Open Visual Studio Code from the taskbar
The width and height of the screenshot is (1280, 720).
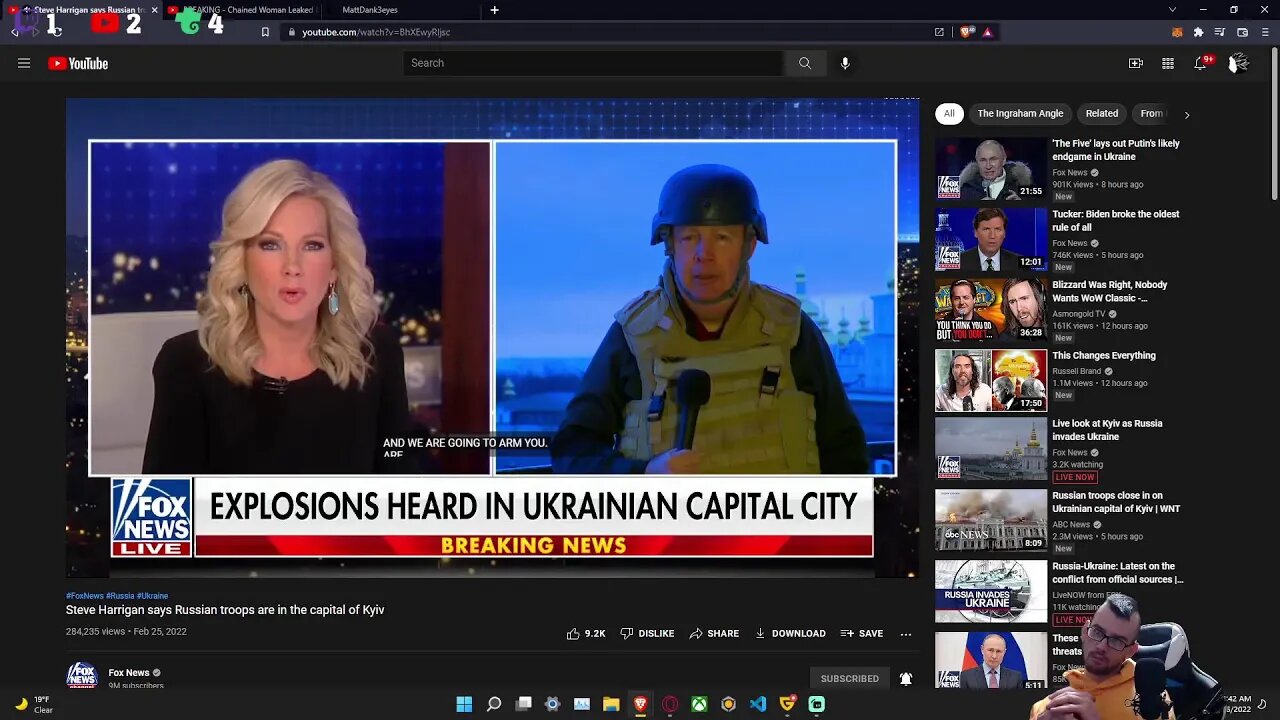click(x=758, y=704)
